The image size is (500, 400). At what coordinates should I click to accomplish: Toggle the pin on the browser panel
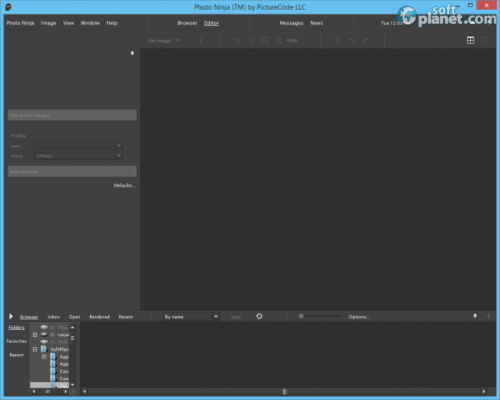pos(475,316)
